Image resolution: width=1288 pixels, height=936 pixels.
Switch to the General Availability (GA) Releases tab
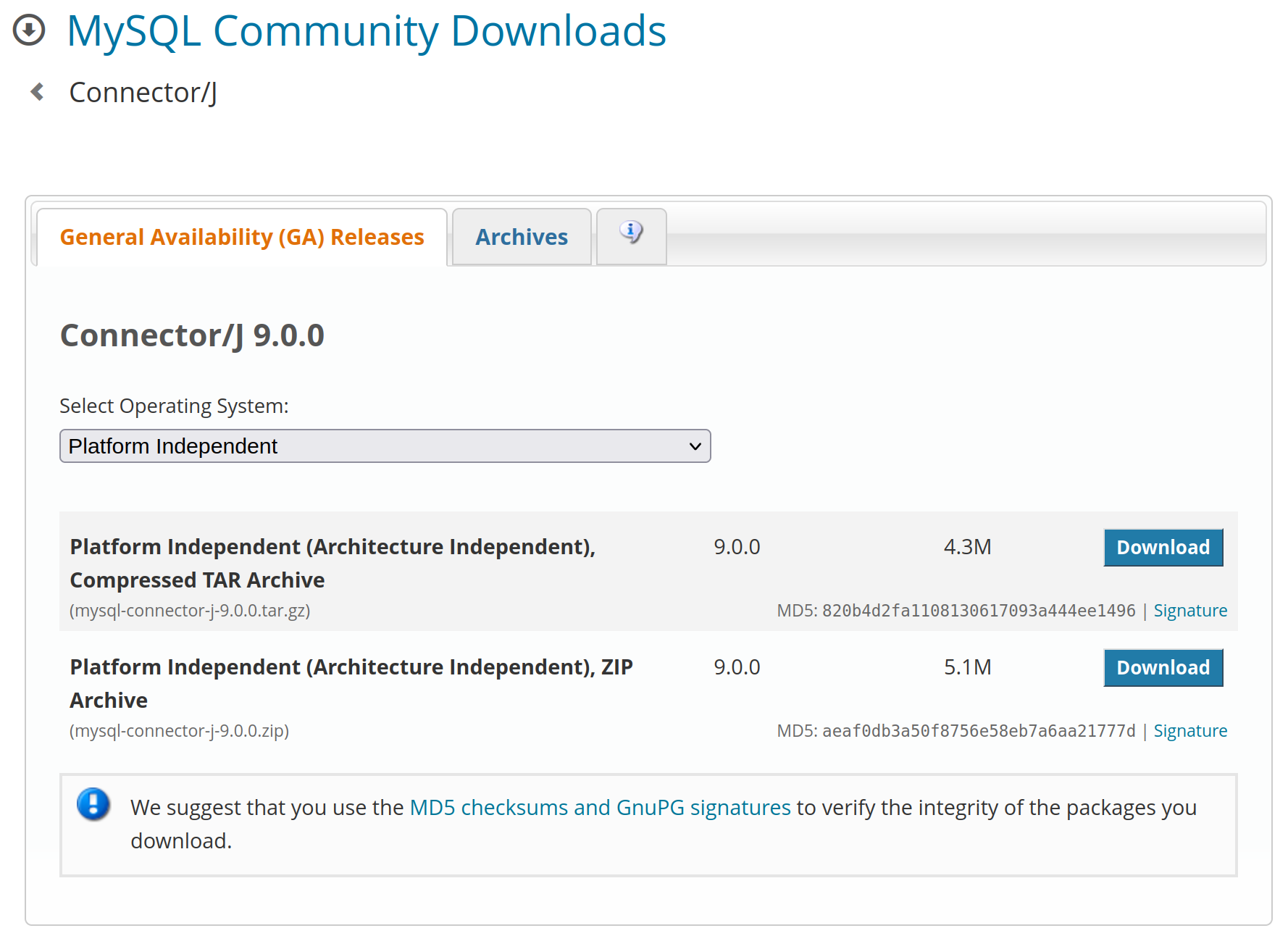tap(242, 238)
